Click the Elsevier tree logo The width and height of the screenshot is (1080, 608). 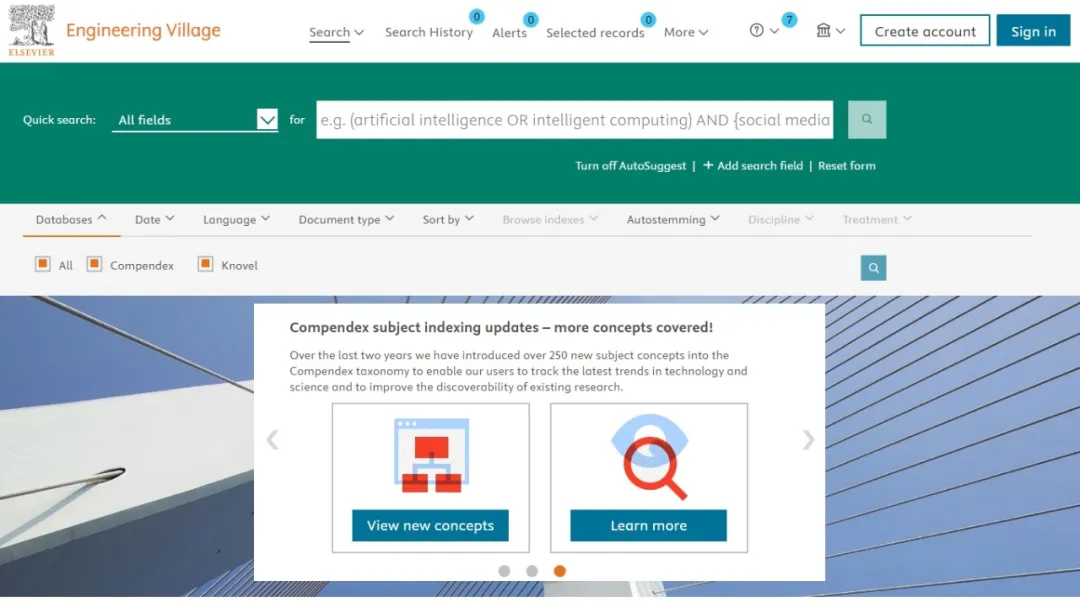pos(31,30)
